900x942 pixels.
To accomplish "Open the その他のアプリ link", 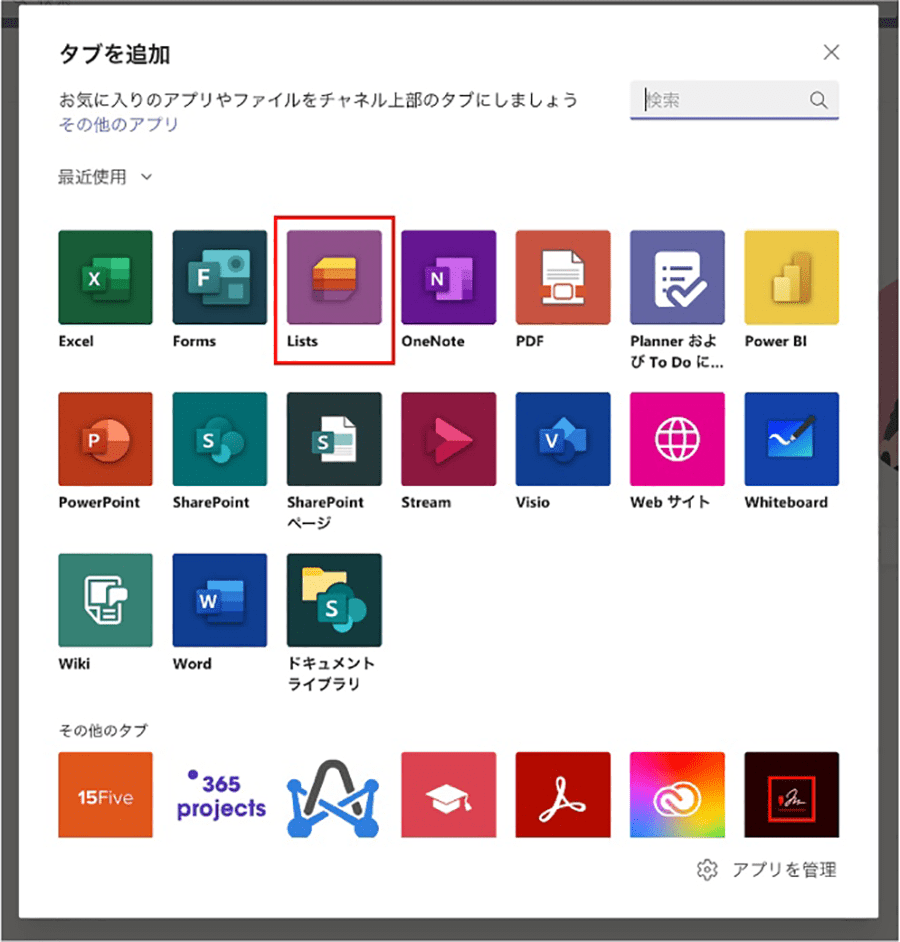I will point(118,124).
